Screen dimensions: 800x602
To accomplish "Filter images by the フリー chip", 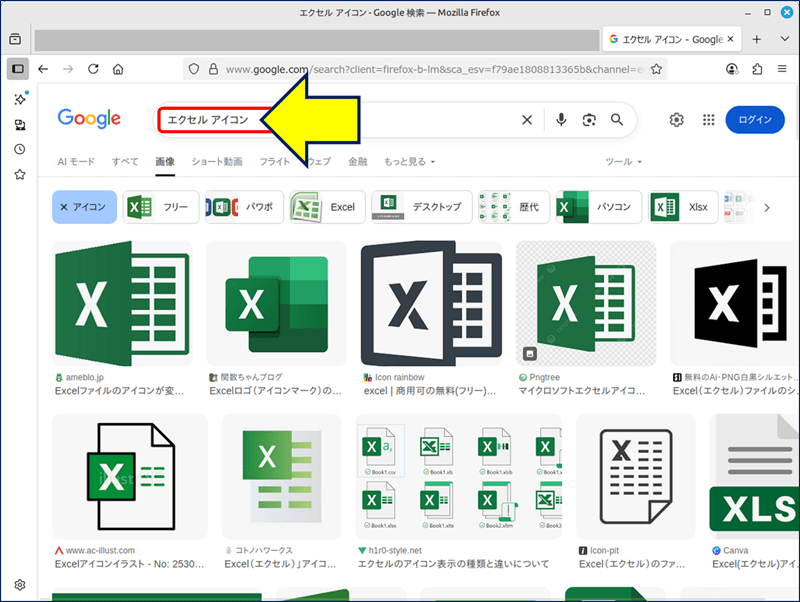I will click(x=161, y=207).
